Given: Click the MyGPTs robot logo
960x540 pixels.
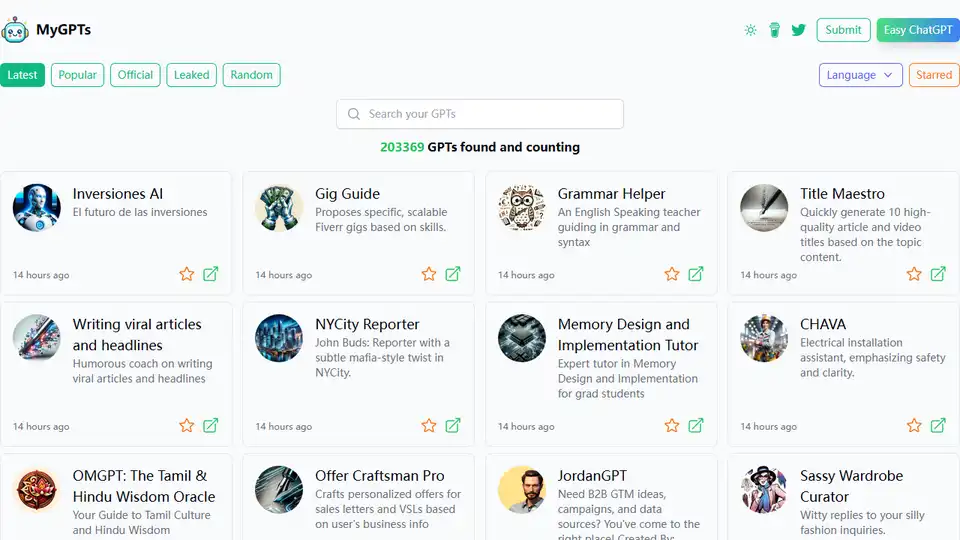Looking at the screenshot, I should coord(16,30).
